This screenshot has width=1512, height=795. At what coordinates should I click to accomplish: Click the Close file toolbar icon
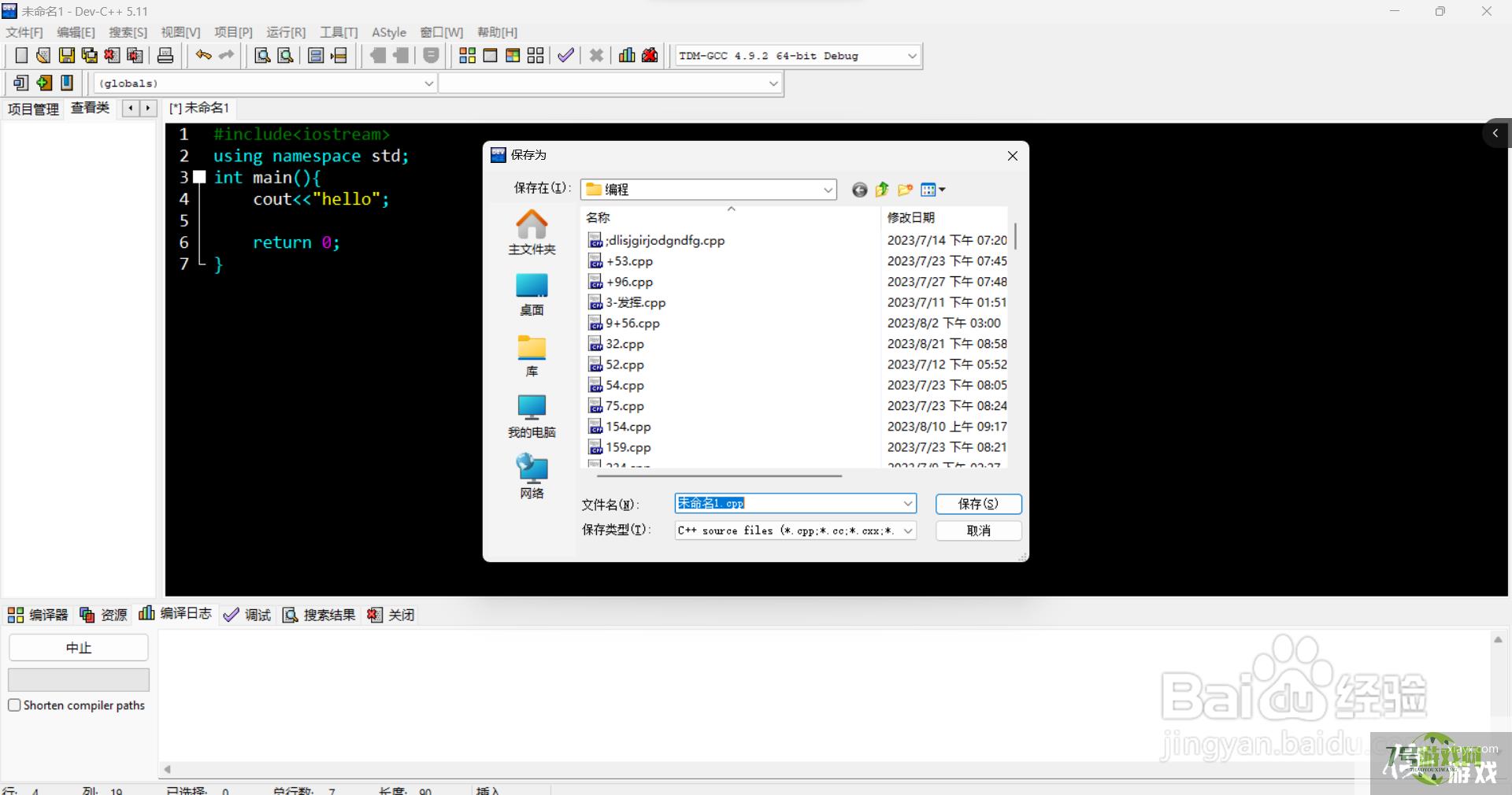coord(113,55)
